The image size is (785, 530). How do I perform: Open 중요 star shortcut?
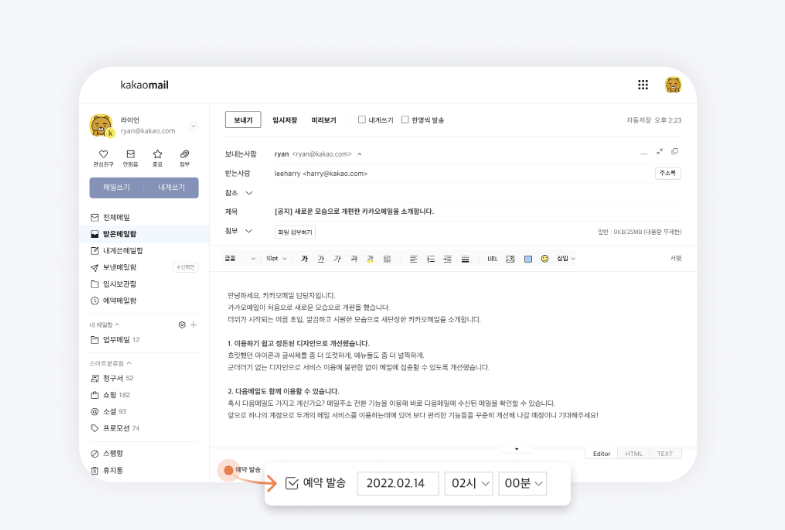click(158, 158)
